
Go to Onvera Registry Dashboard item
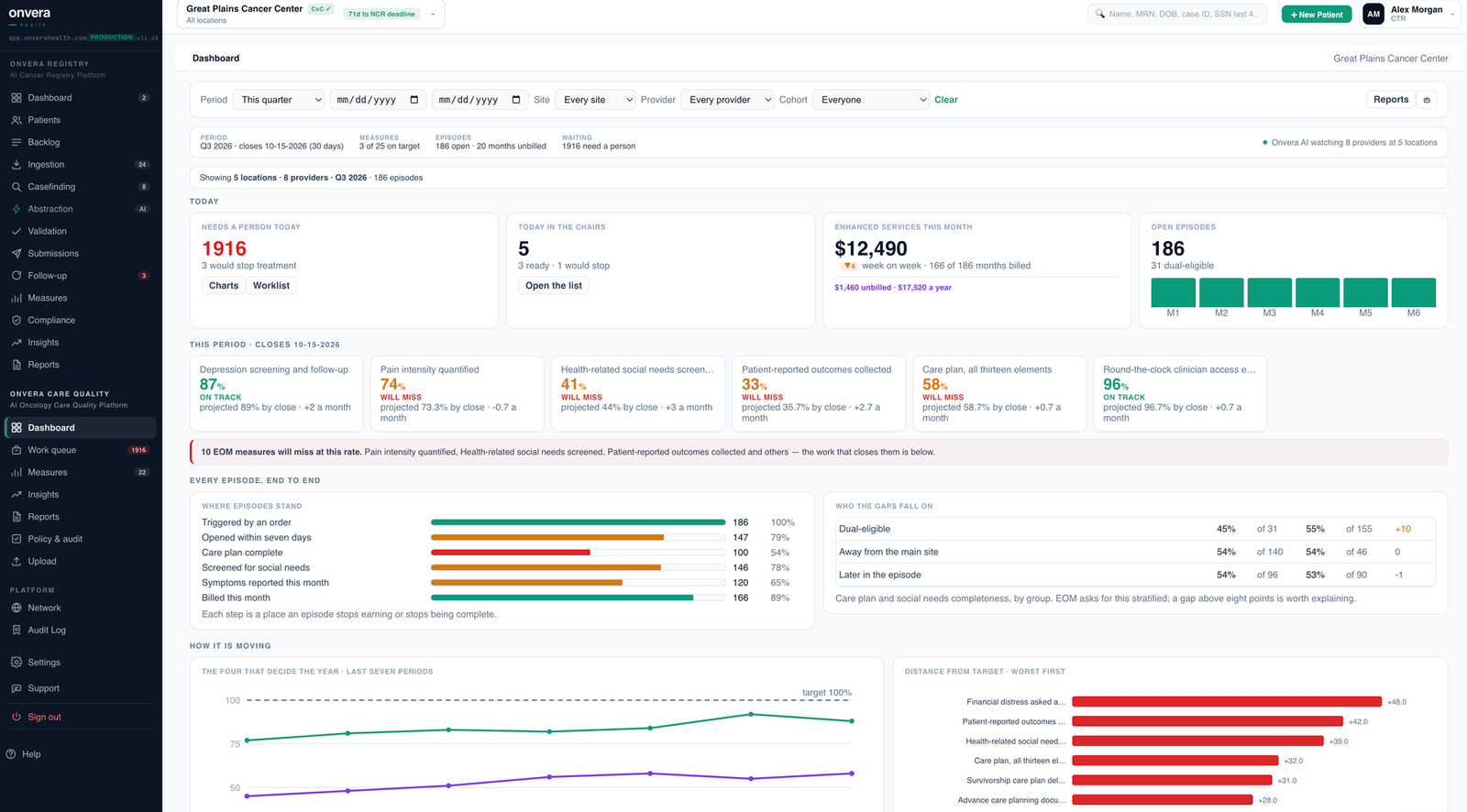point(81,98)
